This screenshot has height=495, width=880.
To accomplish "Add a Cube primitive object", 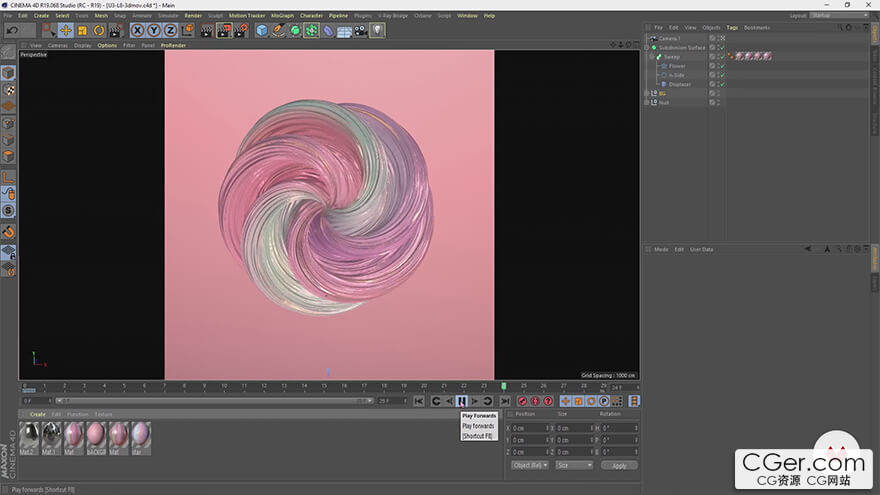I will (x=262, y=30).
